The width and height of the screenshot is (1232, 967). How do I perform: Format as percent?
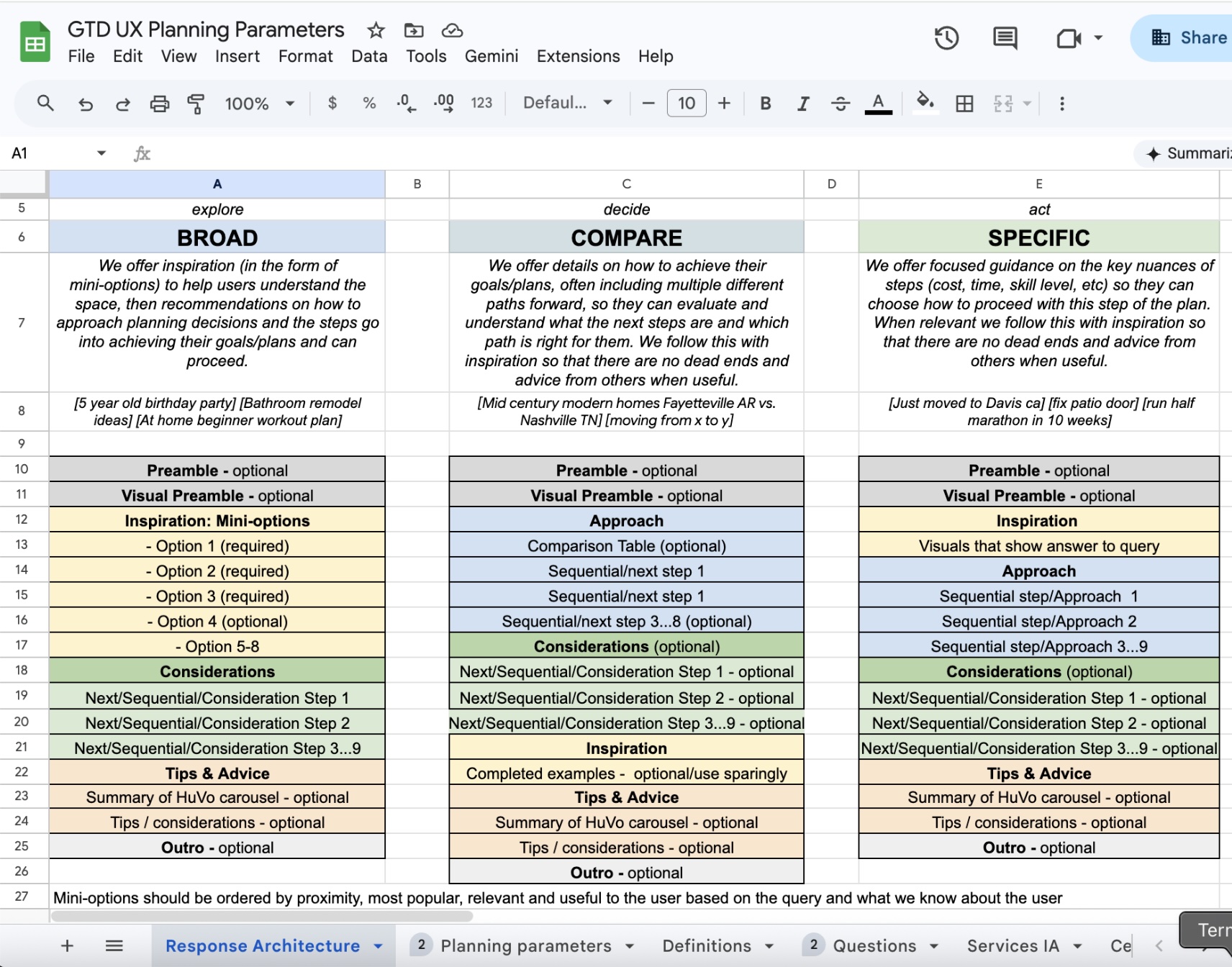click(369, 103)
